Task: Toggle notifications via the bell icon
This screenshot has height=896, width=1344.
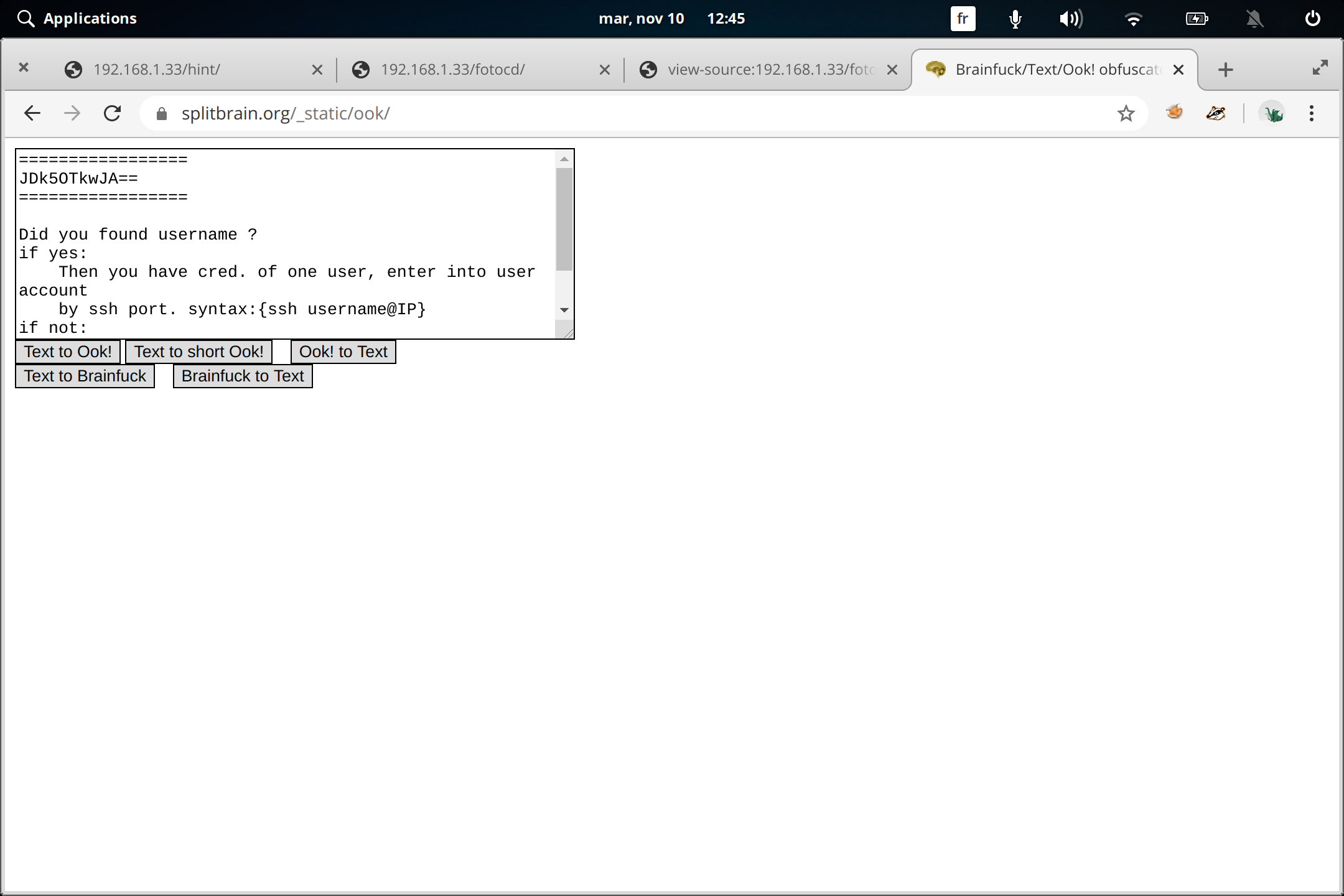Action: pos(1254,18)
